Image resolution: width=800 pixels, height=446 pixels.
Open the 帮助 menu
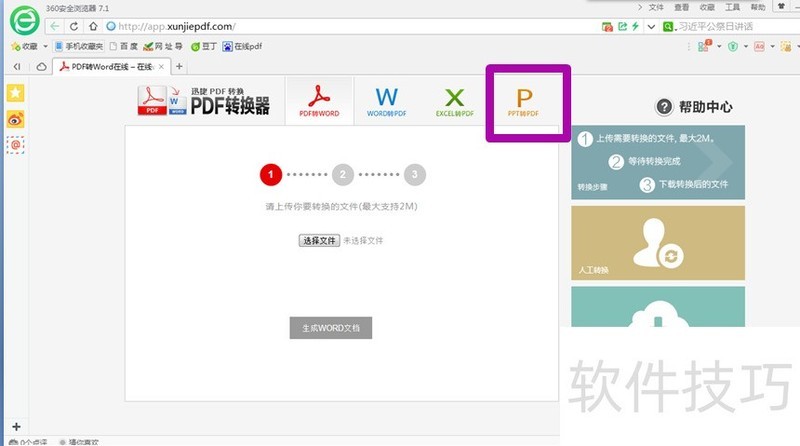pyautogui.click(x=758, y=7)
